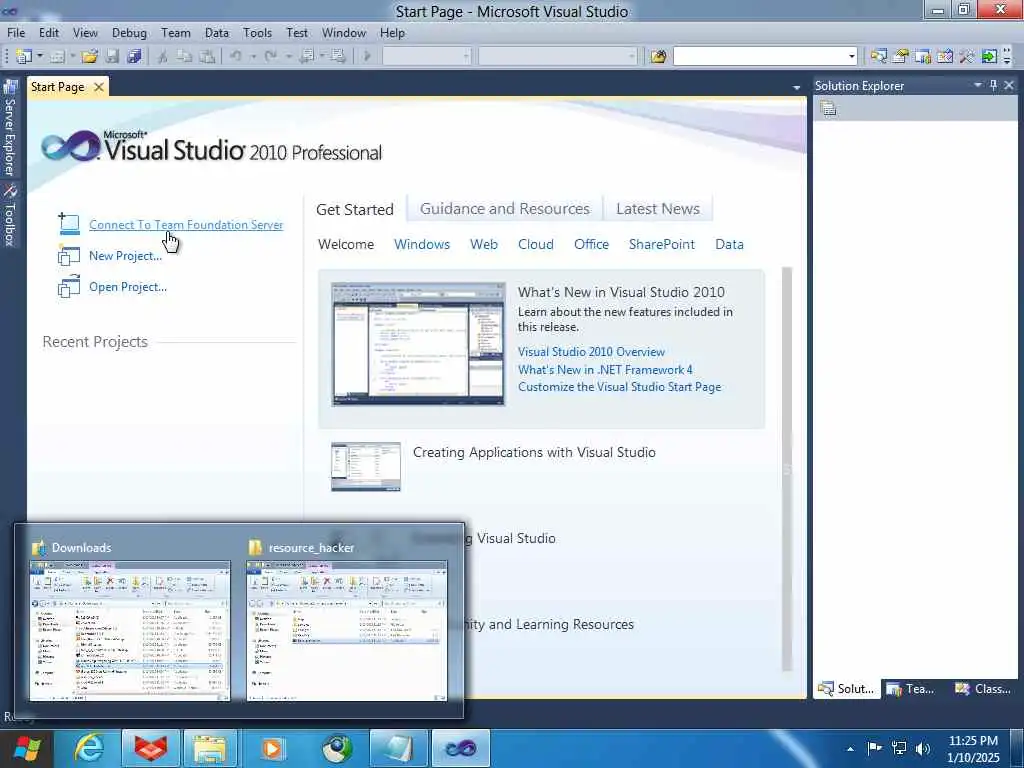This screenshot has height=768, width=1024.
Task: Open the Window menu
Action: tap(344, 33)
